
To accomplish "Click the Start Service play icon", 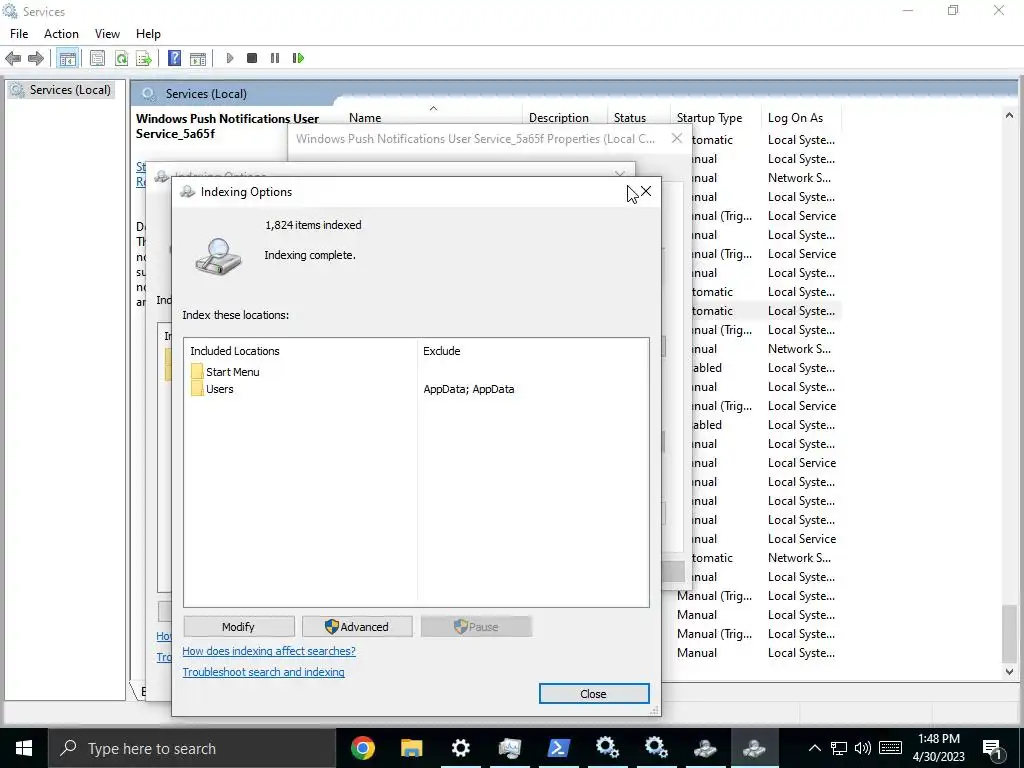I will point(229,58).
